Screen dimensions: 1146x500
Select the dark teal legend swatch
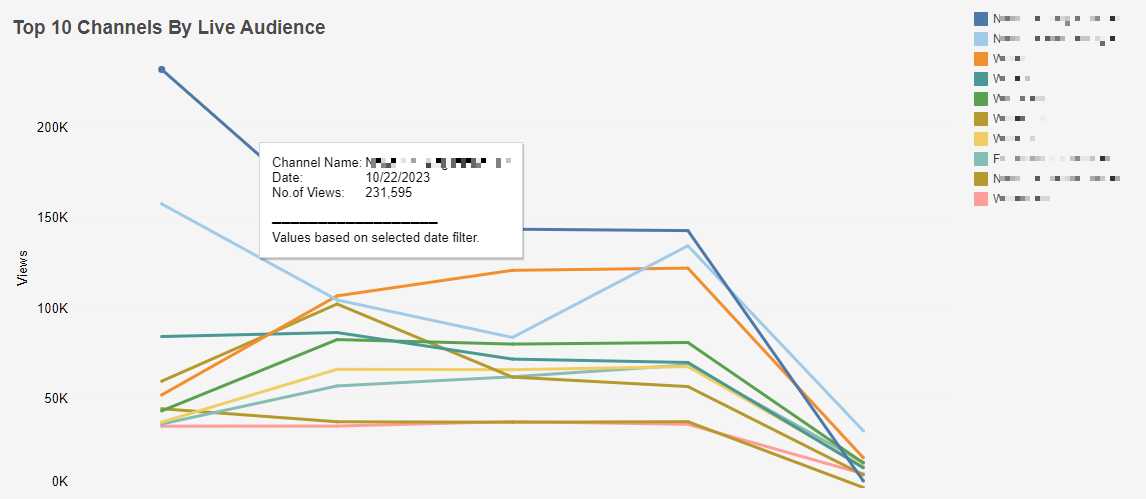(x=981, y=79)
